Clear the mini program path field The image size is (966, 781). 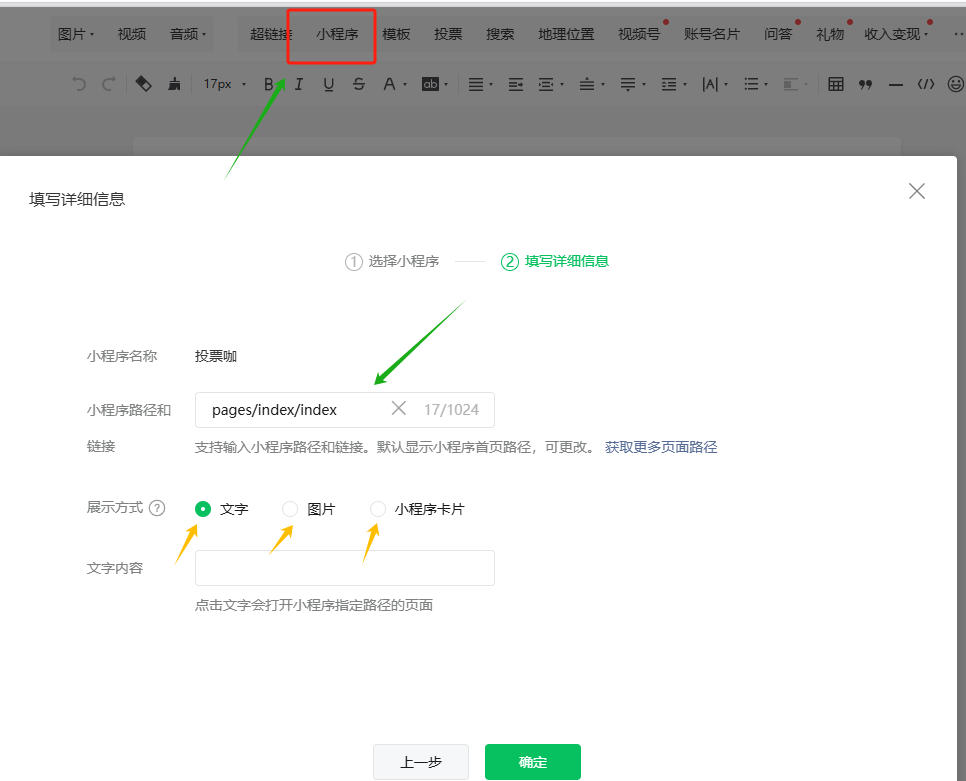click(399, 408)
